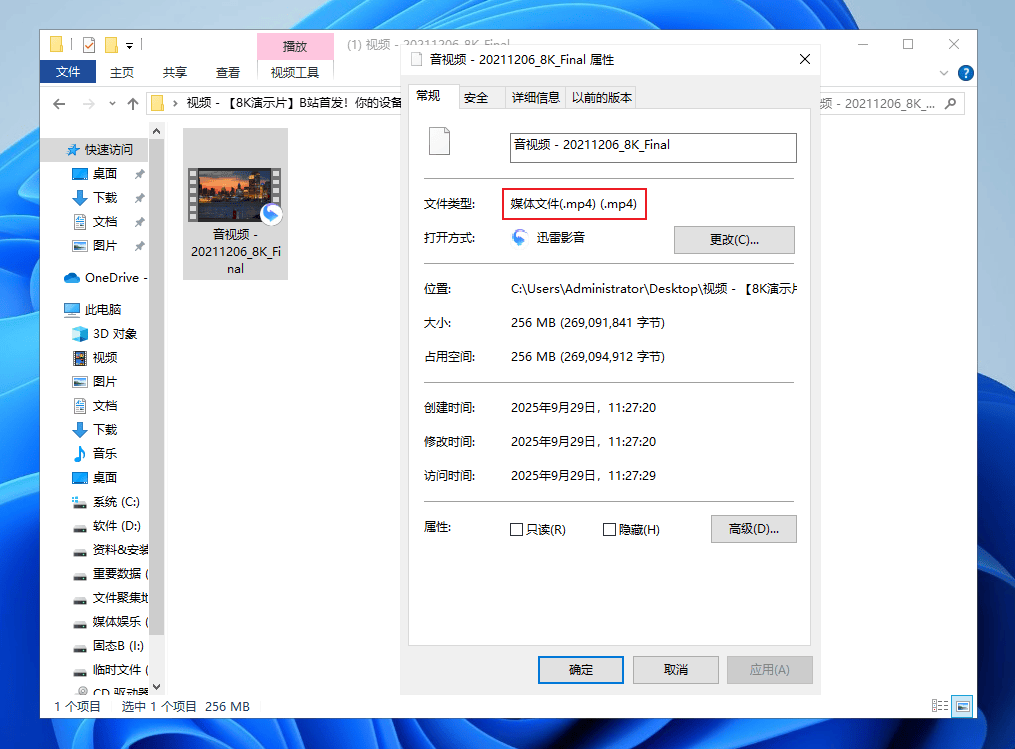Toggle the 只读(R) read-only checkbox
1015x749 pixels.
(517, 530)
